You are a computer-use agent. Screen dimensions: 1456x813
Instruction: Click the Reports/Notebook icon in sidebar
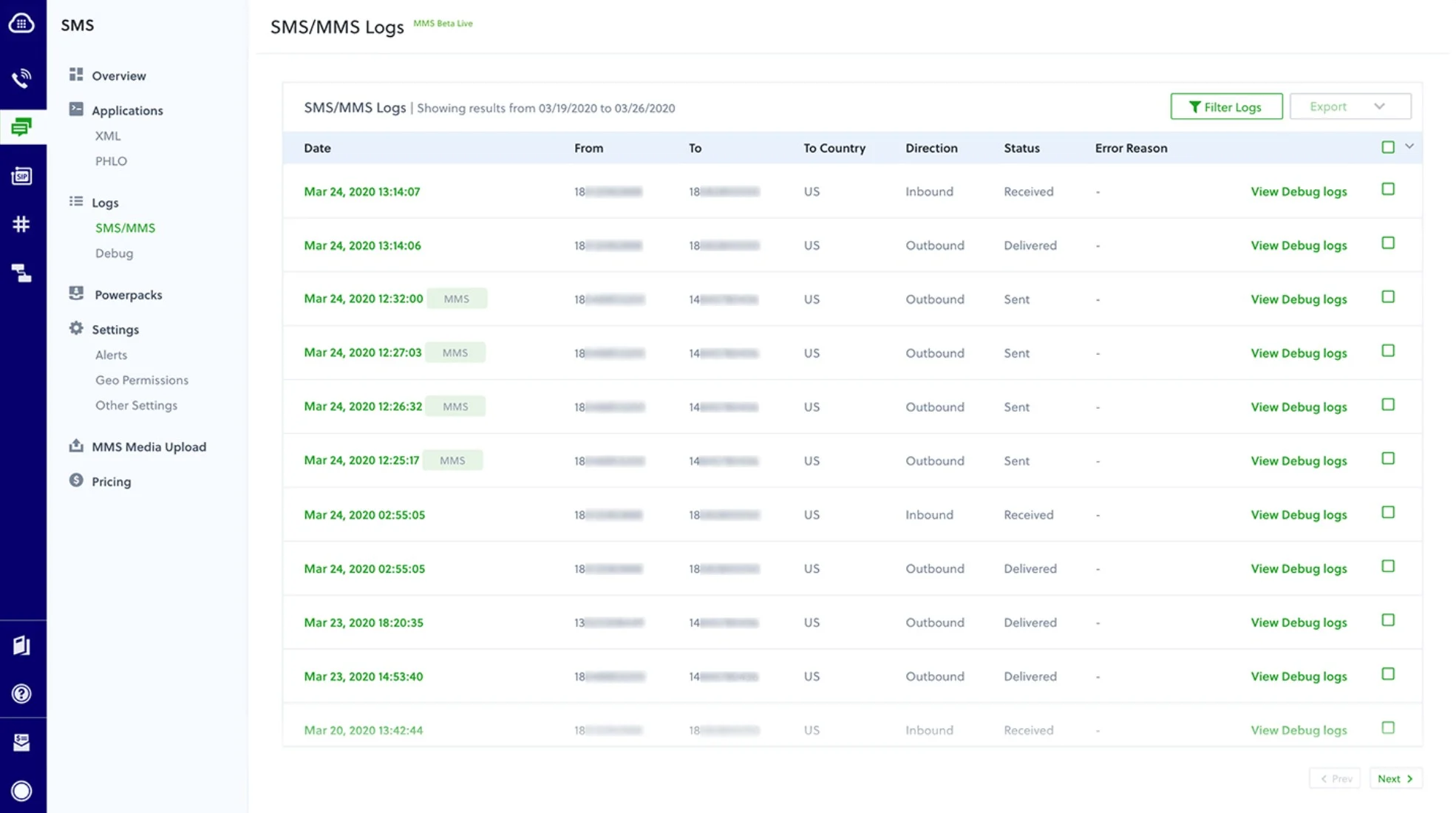point(22,645)
